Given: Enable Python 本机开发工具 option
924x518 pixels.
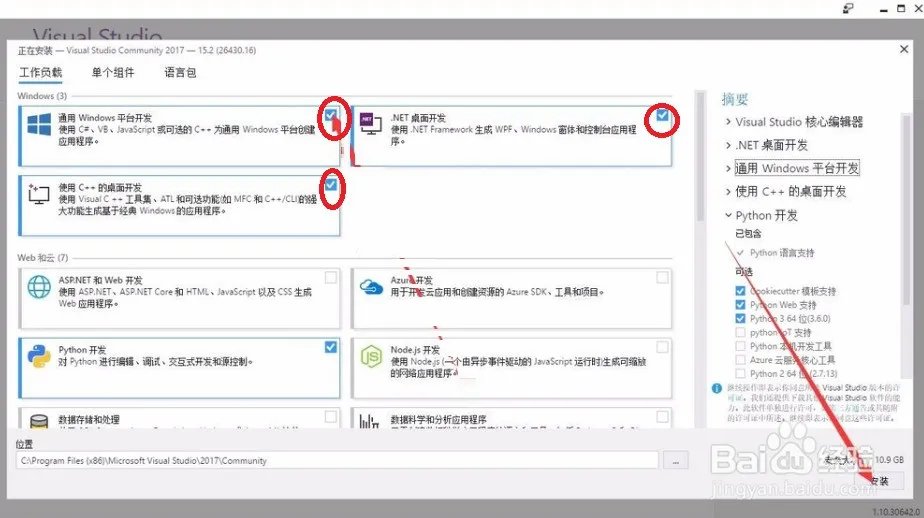Looking at the screenshot, I should pos(740,346).
